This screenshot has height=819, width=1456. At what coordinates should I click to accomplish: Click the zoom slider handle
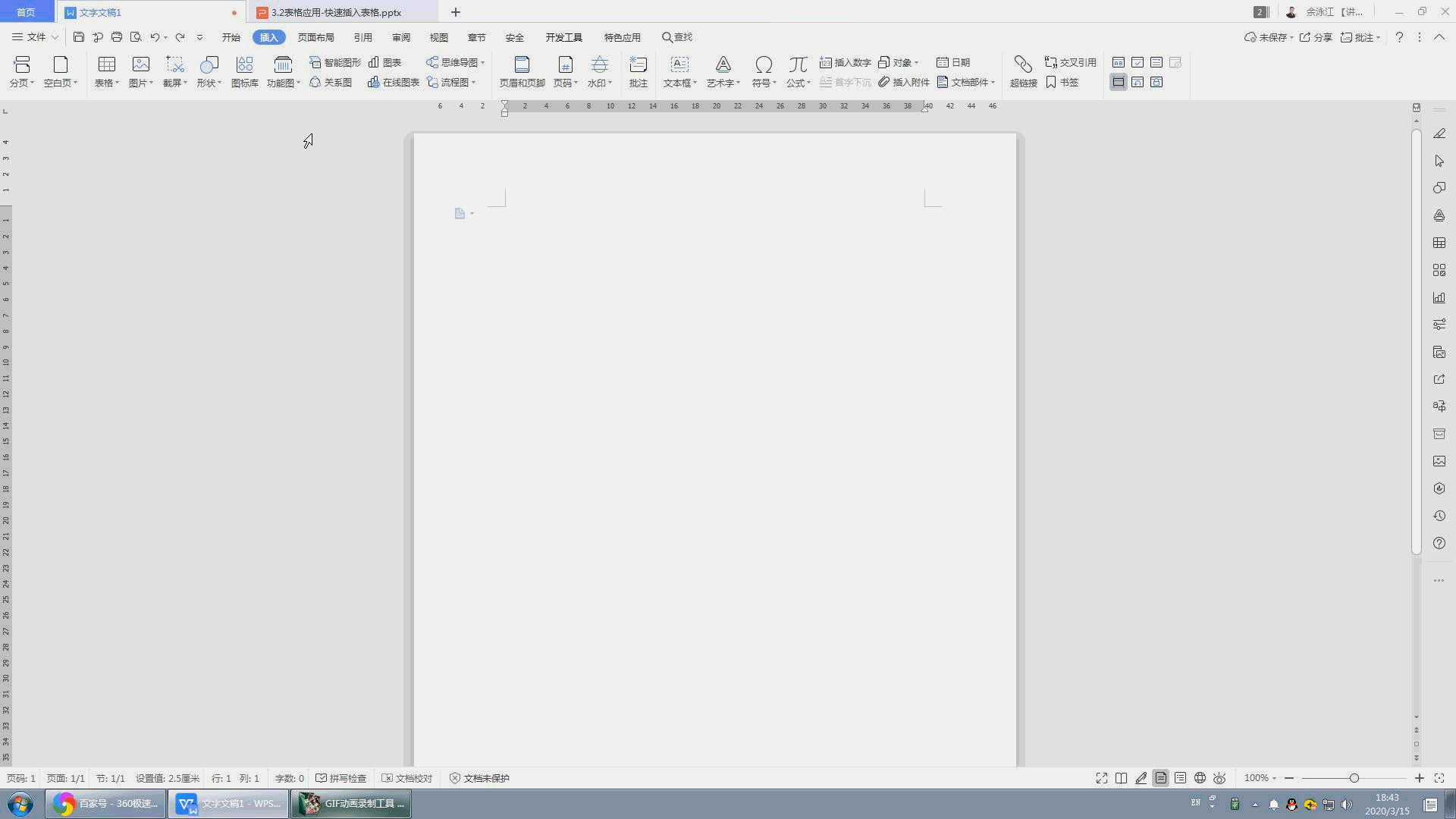click(1354, 778)
